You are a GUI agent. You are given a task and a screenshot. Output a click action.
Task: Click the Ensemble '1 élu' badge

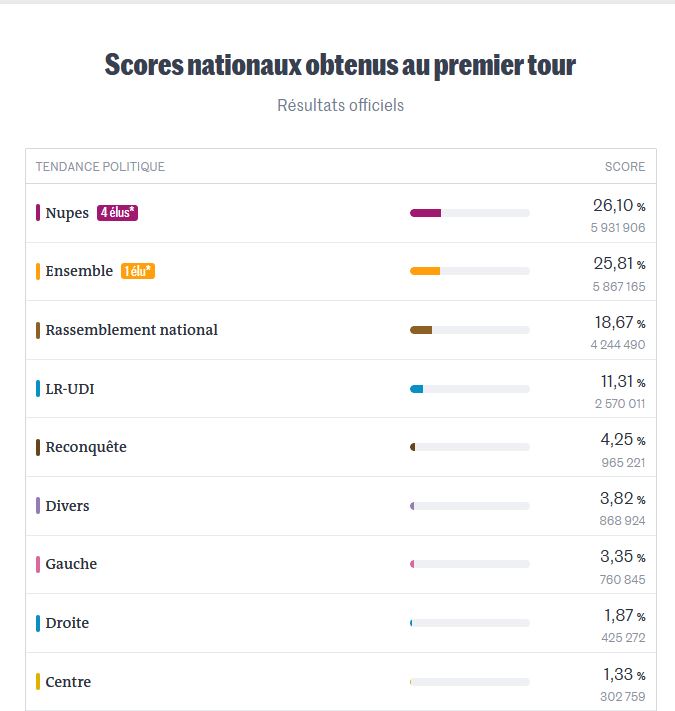[x=138, y=271]
